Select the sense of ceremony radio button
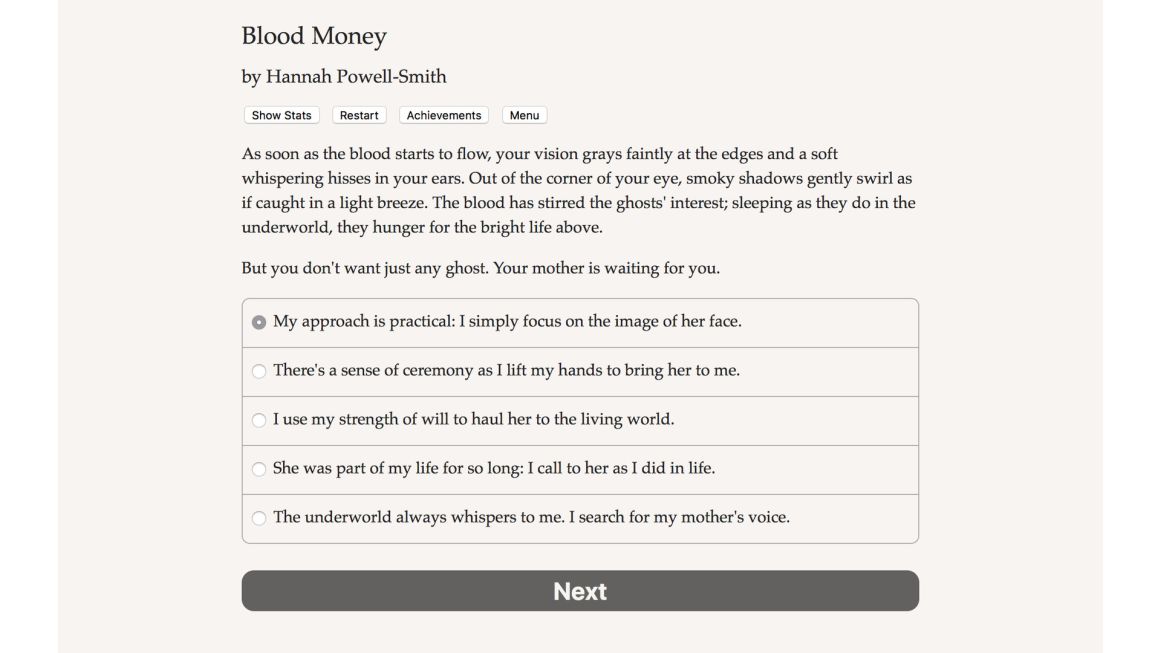The width and height of the screenshot is (1160, 653). coord(259,371)
